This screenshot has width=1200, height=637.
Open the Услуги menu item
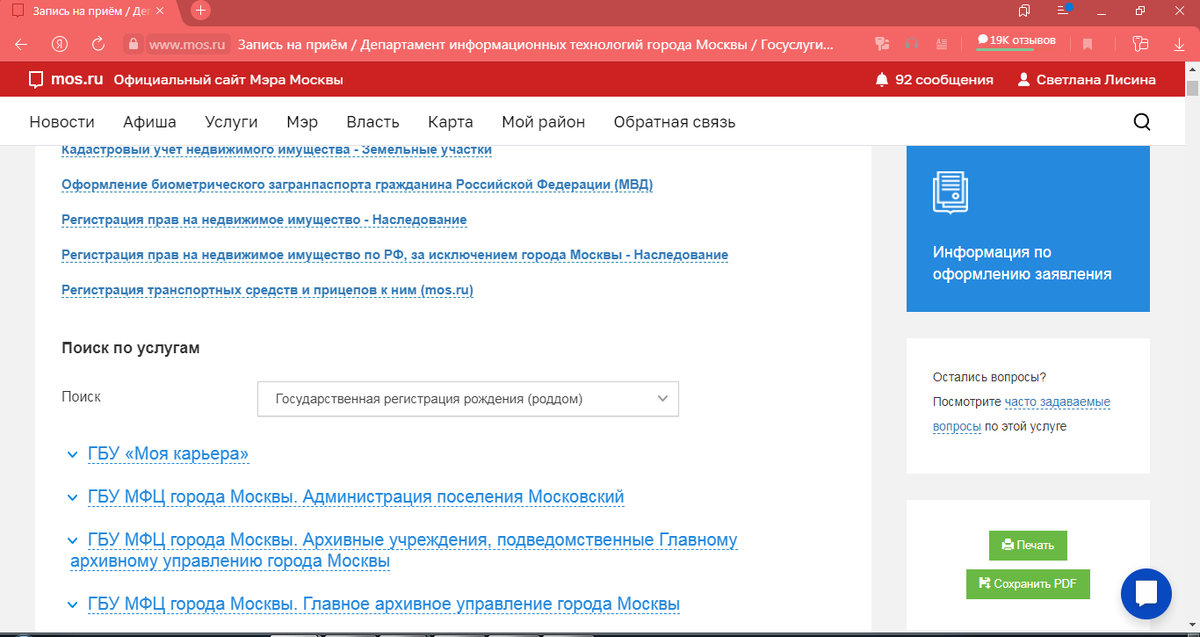(231, 121)
